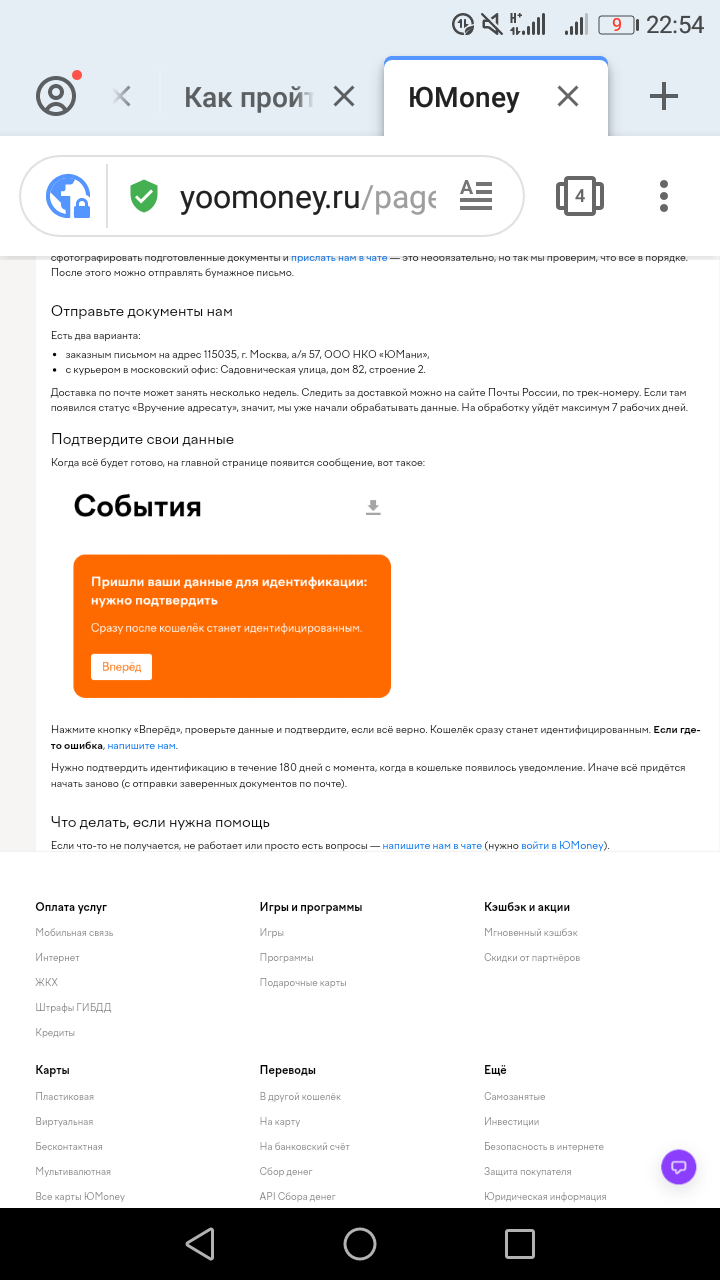This screenshot has height=1280, width=720.
Task: Tap the yoomoney.ru address field
Action: (307, 197)
